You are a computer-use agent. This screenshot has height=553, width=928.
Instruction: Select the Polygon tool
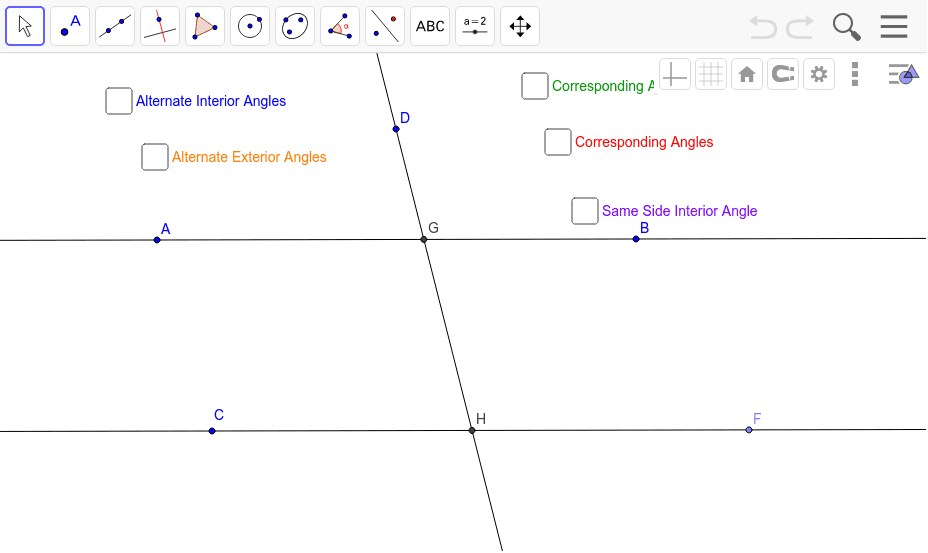205,26
